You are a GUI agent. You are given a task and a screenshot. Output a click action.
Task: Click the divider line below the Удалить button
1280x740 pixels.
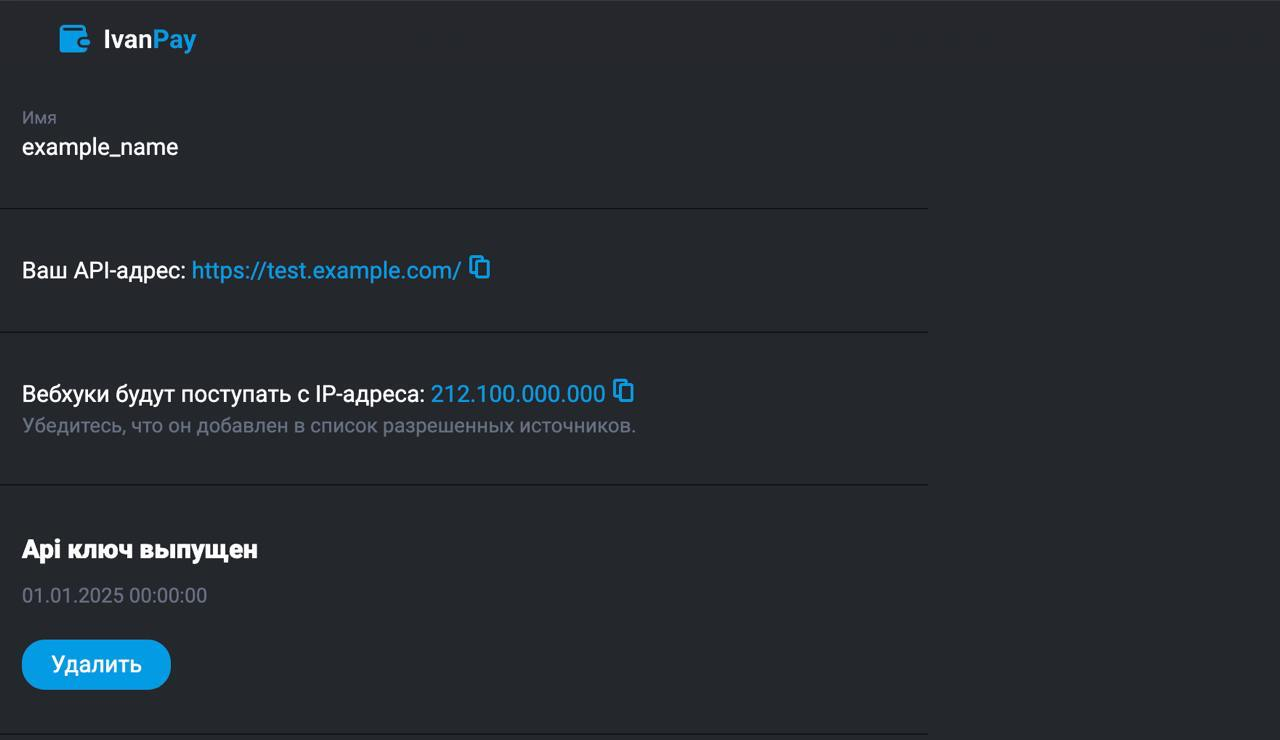(464, 734)
